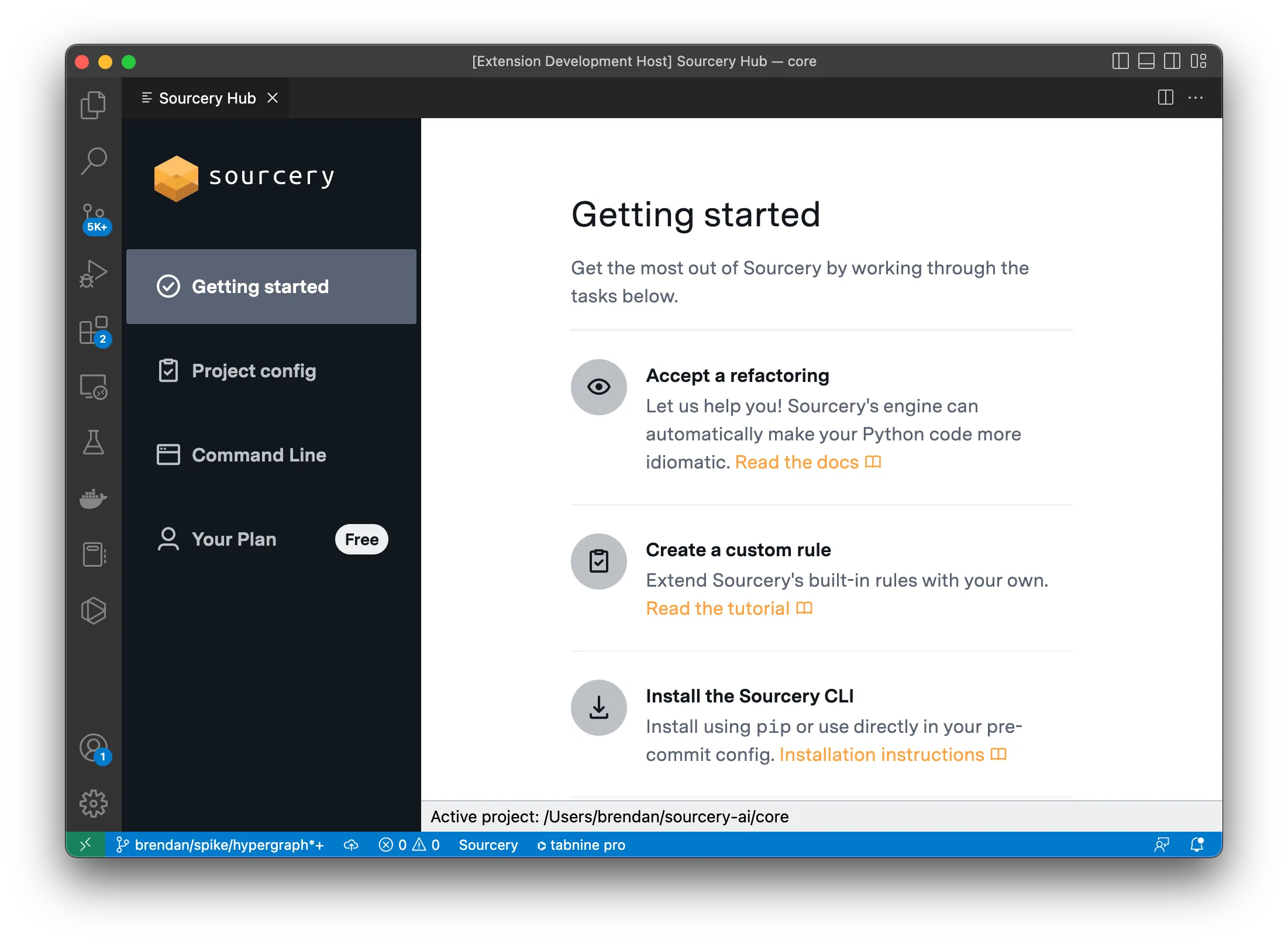Screen dimensions: 1288x944
Task: Click the notifications bell in the status bar
Action: click(1197, 845)
